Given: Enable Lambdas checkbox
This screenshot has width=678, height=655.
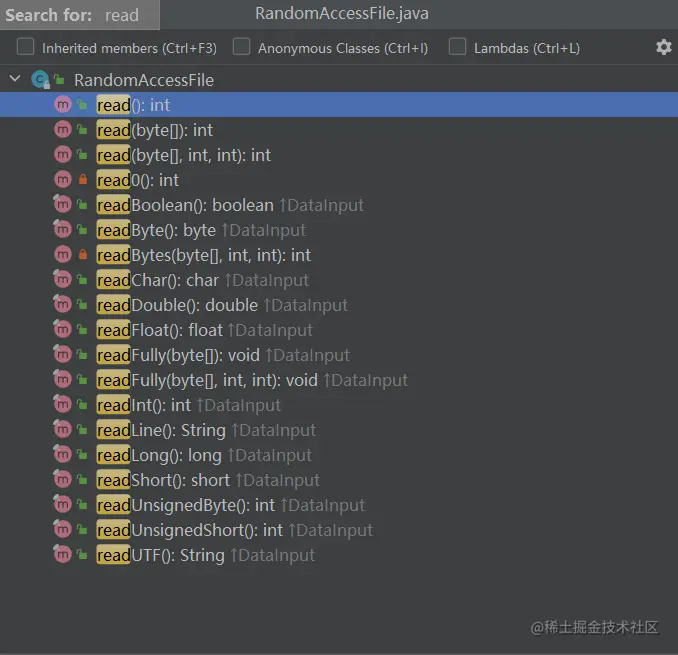Looking at the screenshot, I should tap(457, 47).
